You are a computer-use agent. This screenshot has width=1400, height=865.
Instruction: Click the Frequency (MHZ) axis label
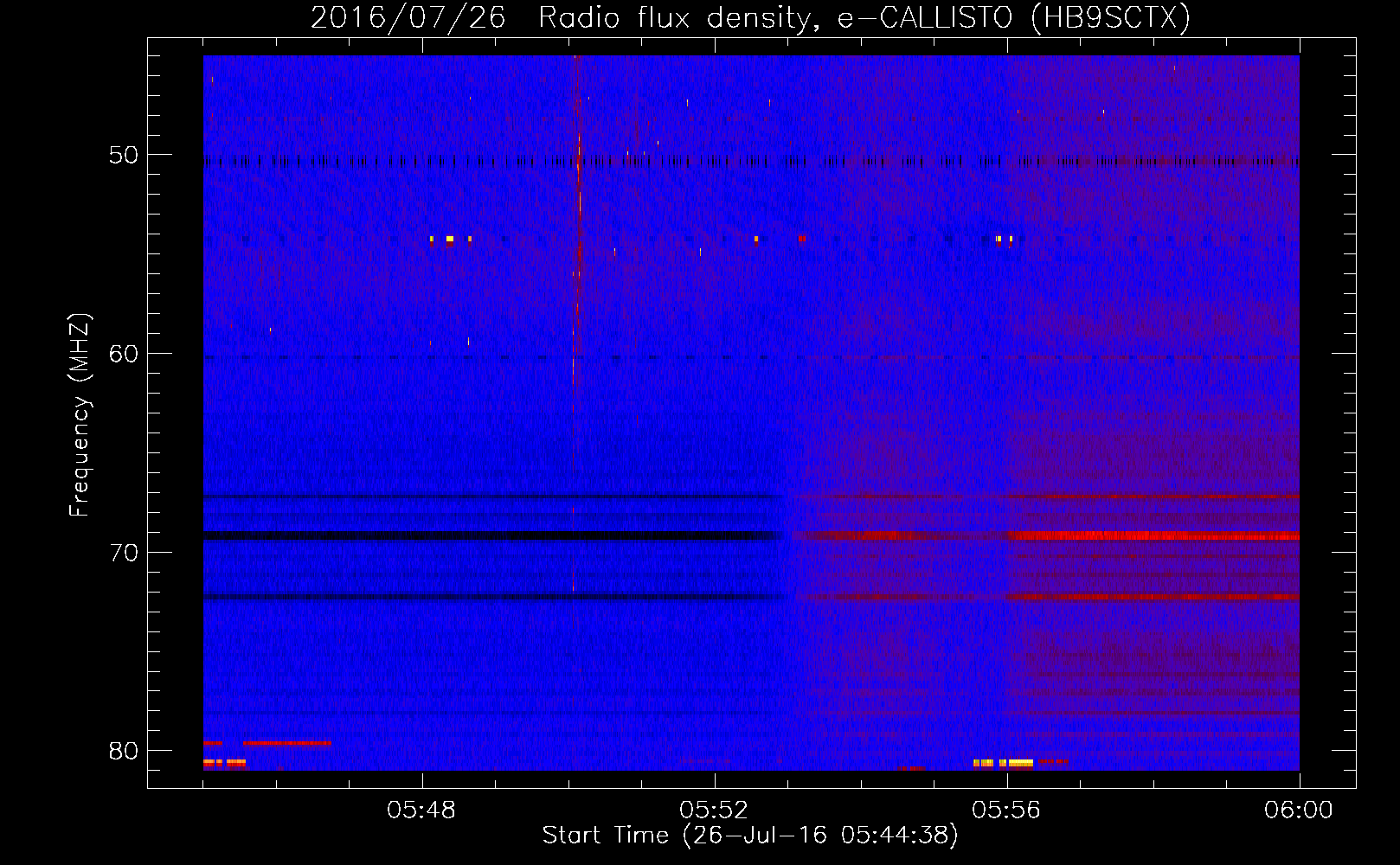80,415
